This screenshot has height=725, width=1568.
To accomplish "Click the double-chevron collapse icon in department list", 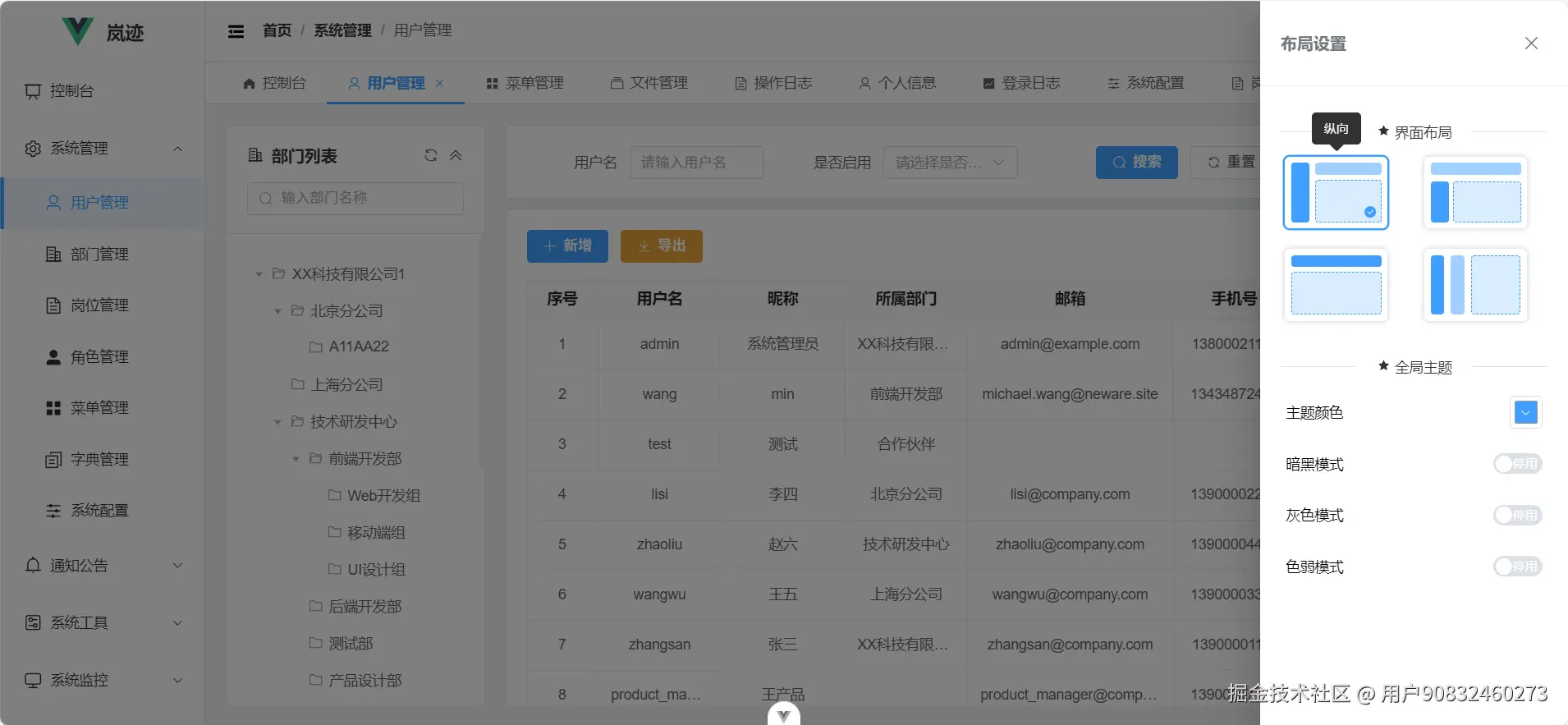I will (456, 155).
